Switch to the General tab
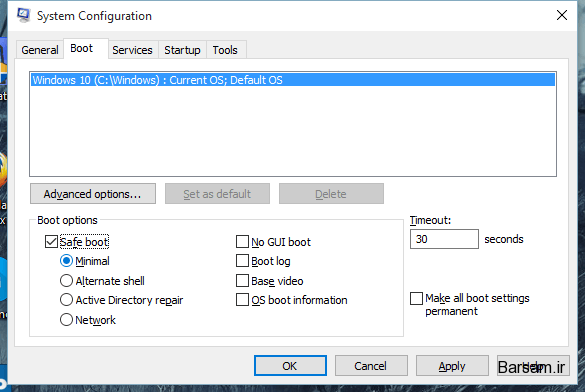Viewport: 585px width, 392px height. pos(40,50)
